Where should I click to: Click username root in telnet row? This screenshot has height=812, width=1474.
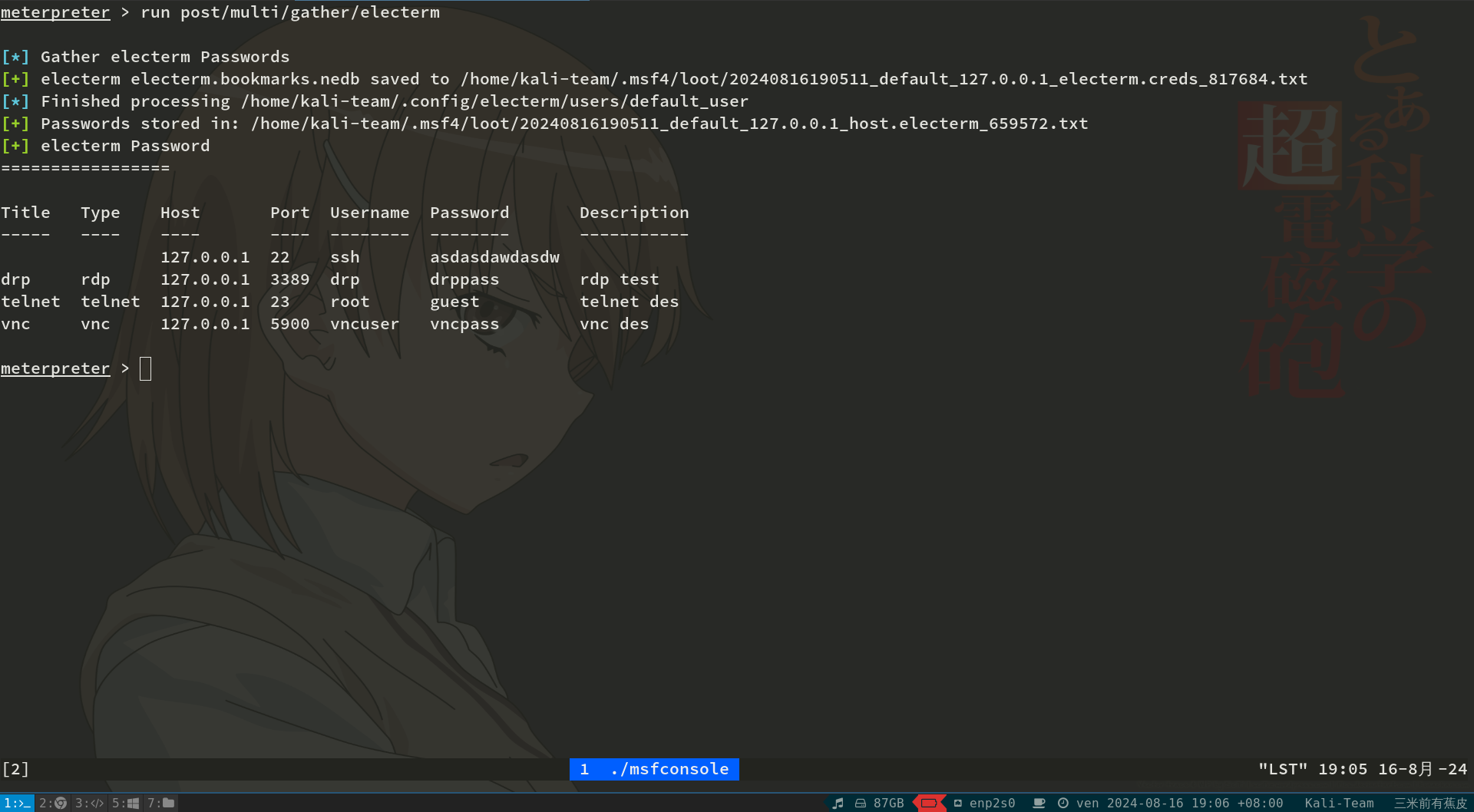click(x=350, y=302)
